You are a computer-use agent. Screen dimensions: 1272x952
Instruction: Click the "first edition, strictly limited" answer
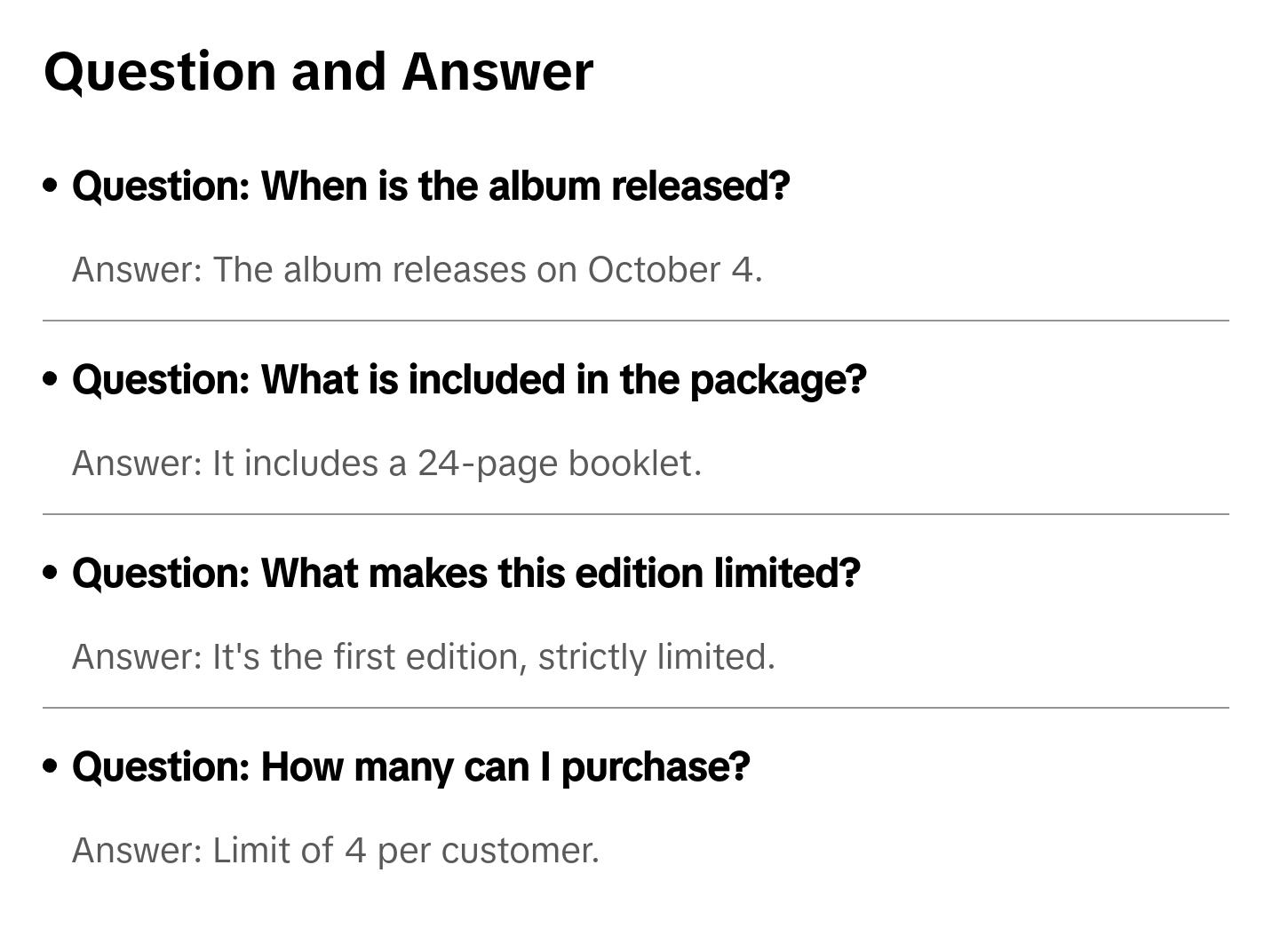coord(424,657)
